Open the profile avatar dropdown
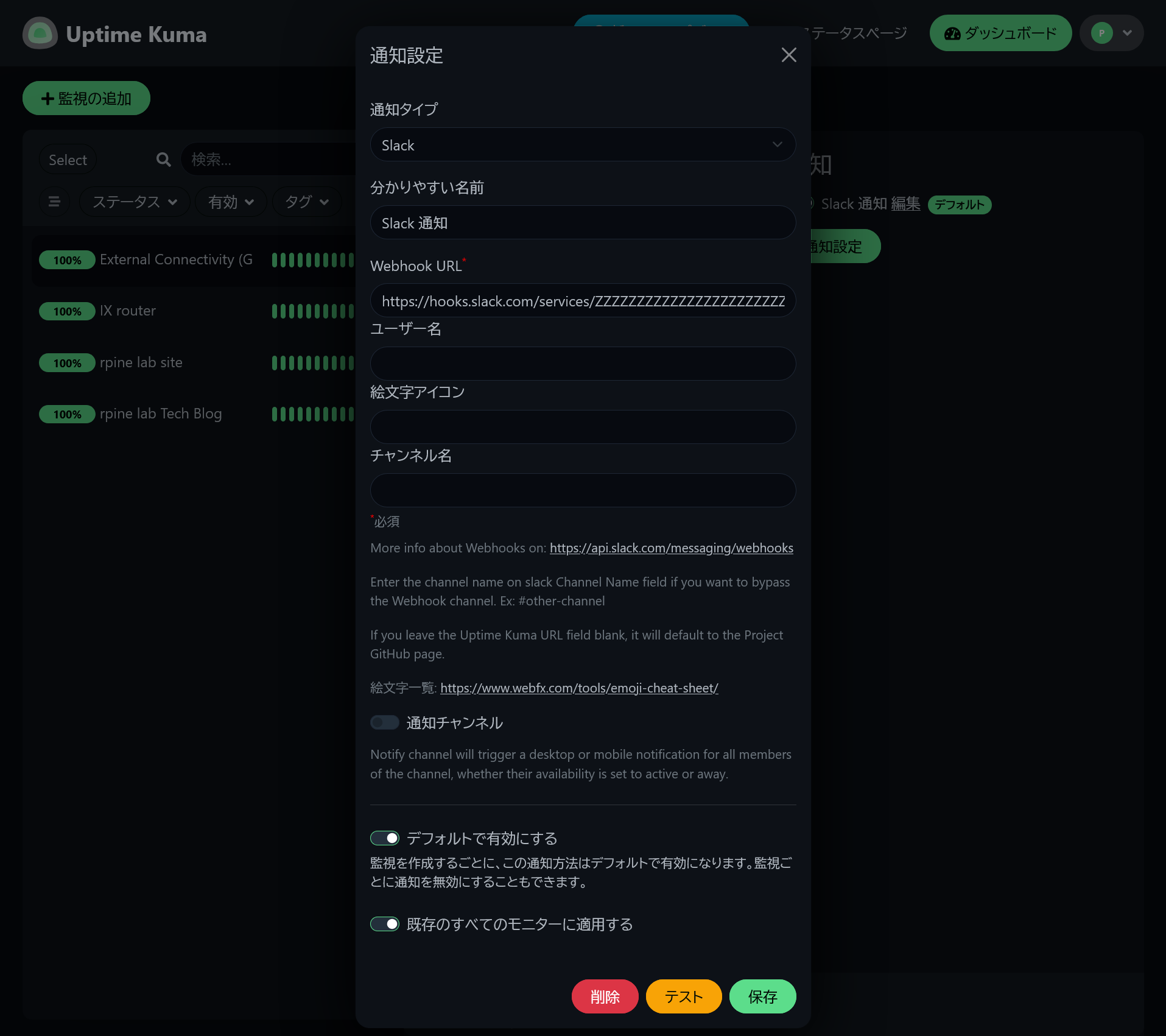The image size is (1166, 1036). 1111,33
